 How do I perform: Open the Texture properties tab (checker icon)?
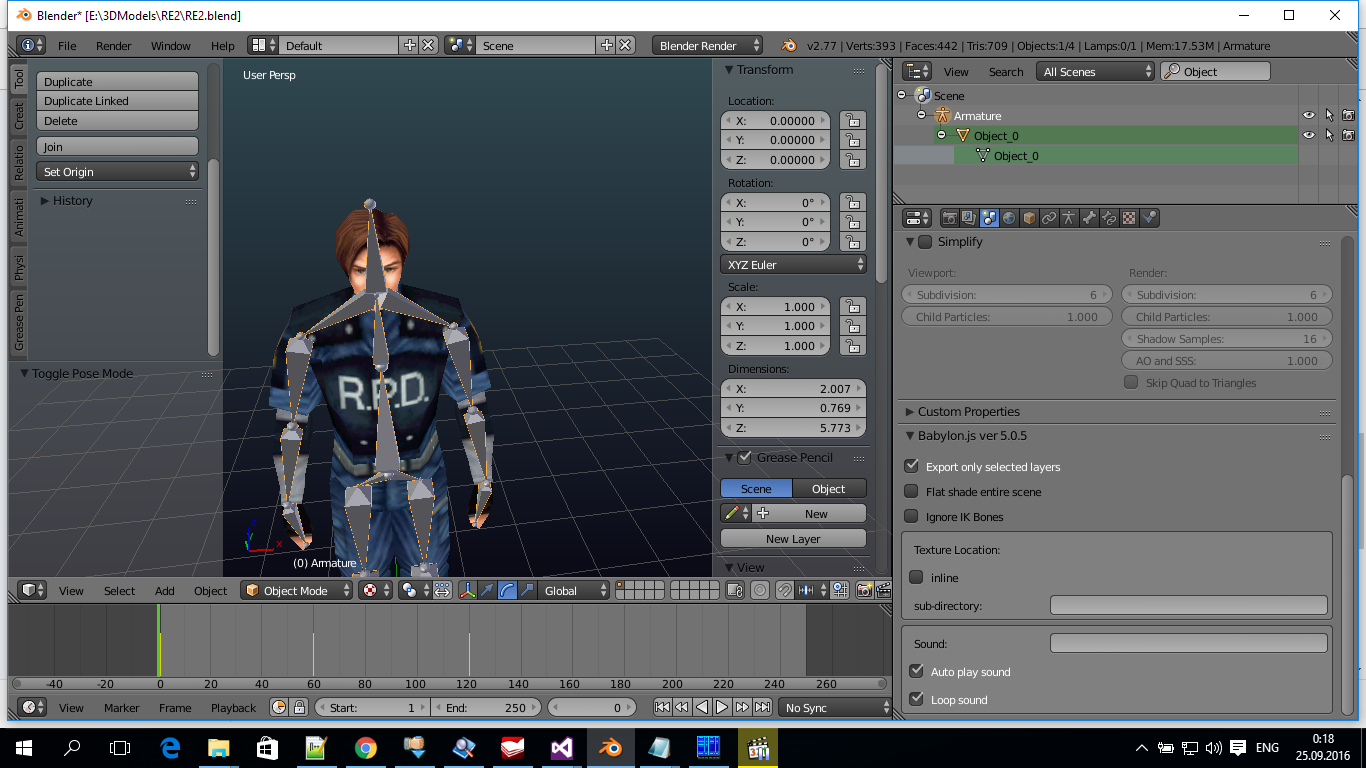(1129, 217)
